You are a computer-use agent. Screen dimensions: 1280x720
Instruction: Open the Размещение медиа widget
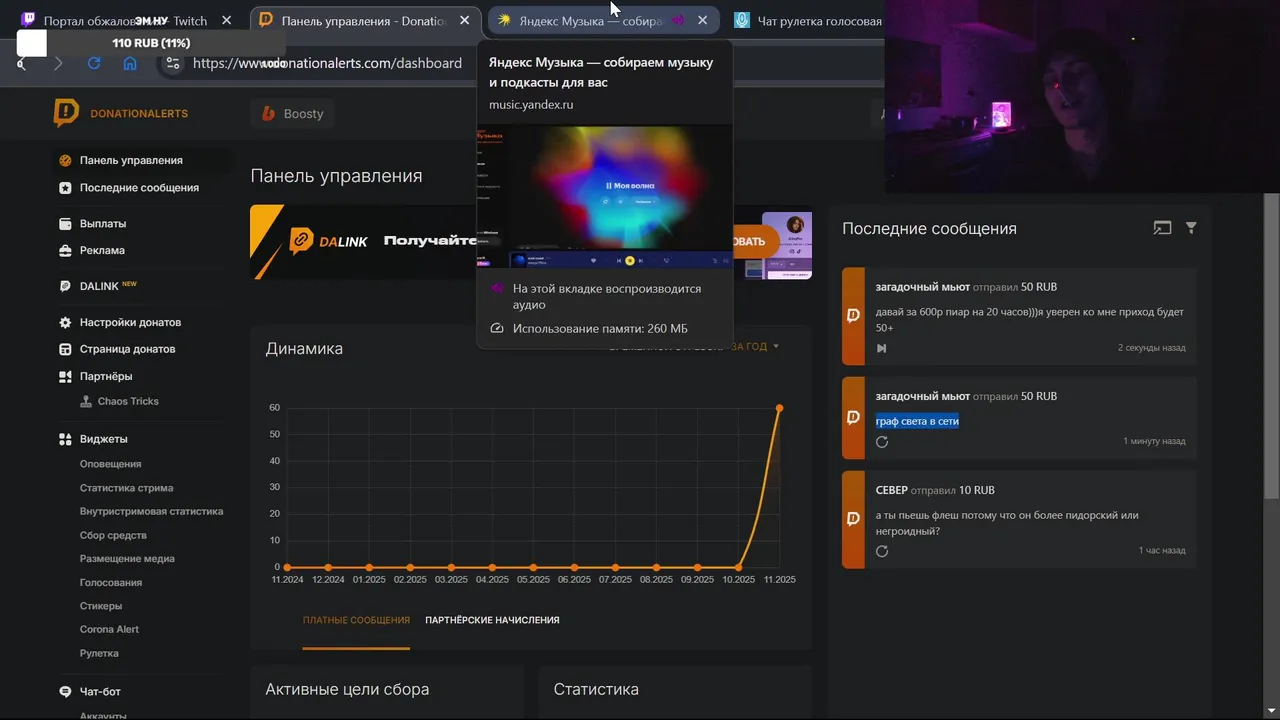tap(127, 559)
